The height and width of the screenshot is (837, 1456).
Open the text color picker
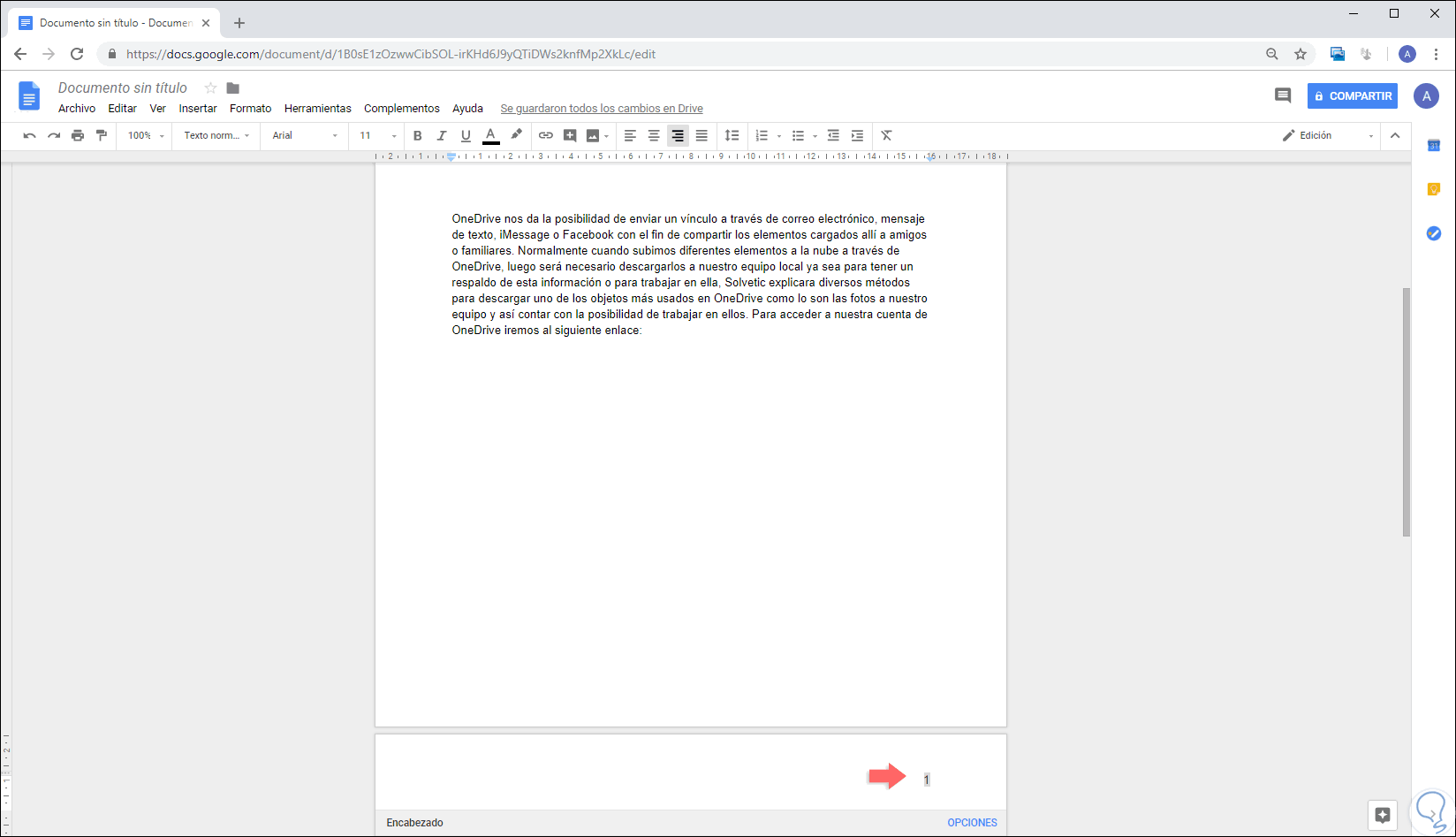point(491,135)
